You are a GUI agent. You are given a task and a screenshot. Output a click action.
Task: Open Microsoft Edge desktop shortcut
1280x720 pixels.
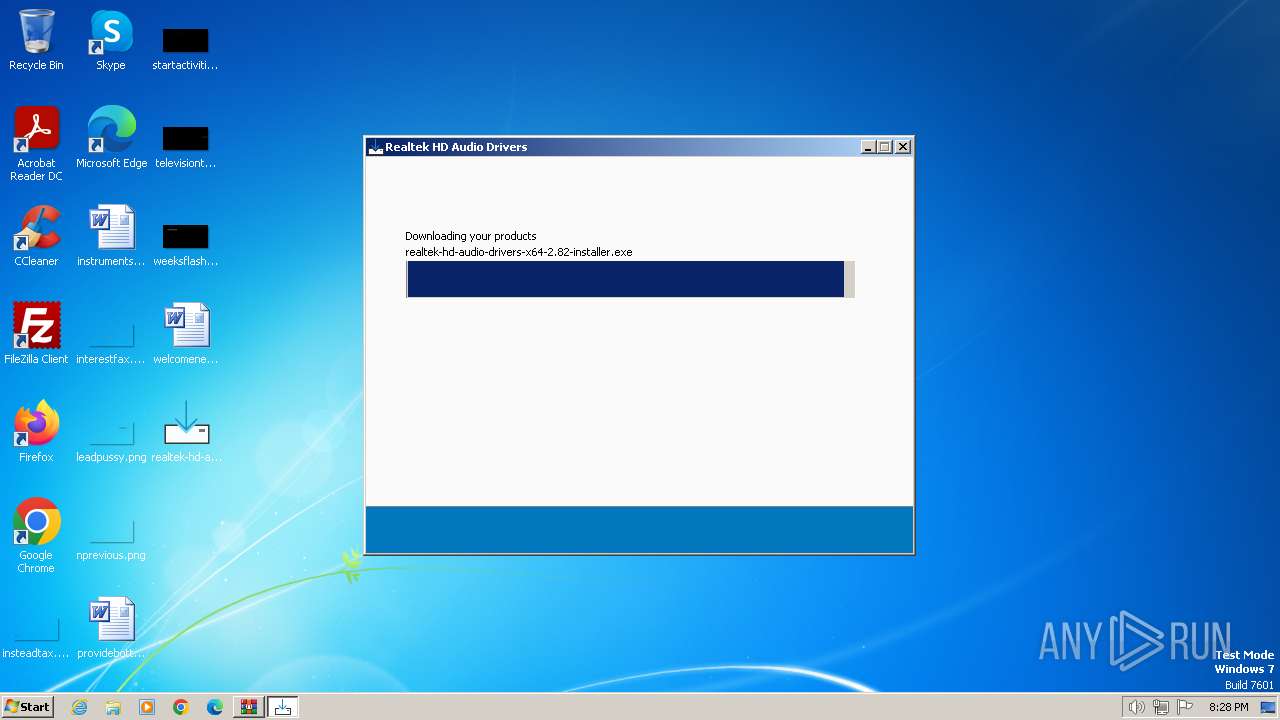(x=111, y=138)
